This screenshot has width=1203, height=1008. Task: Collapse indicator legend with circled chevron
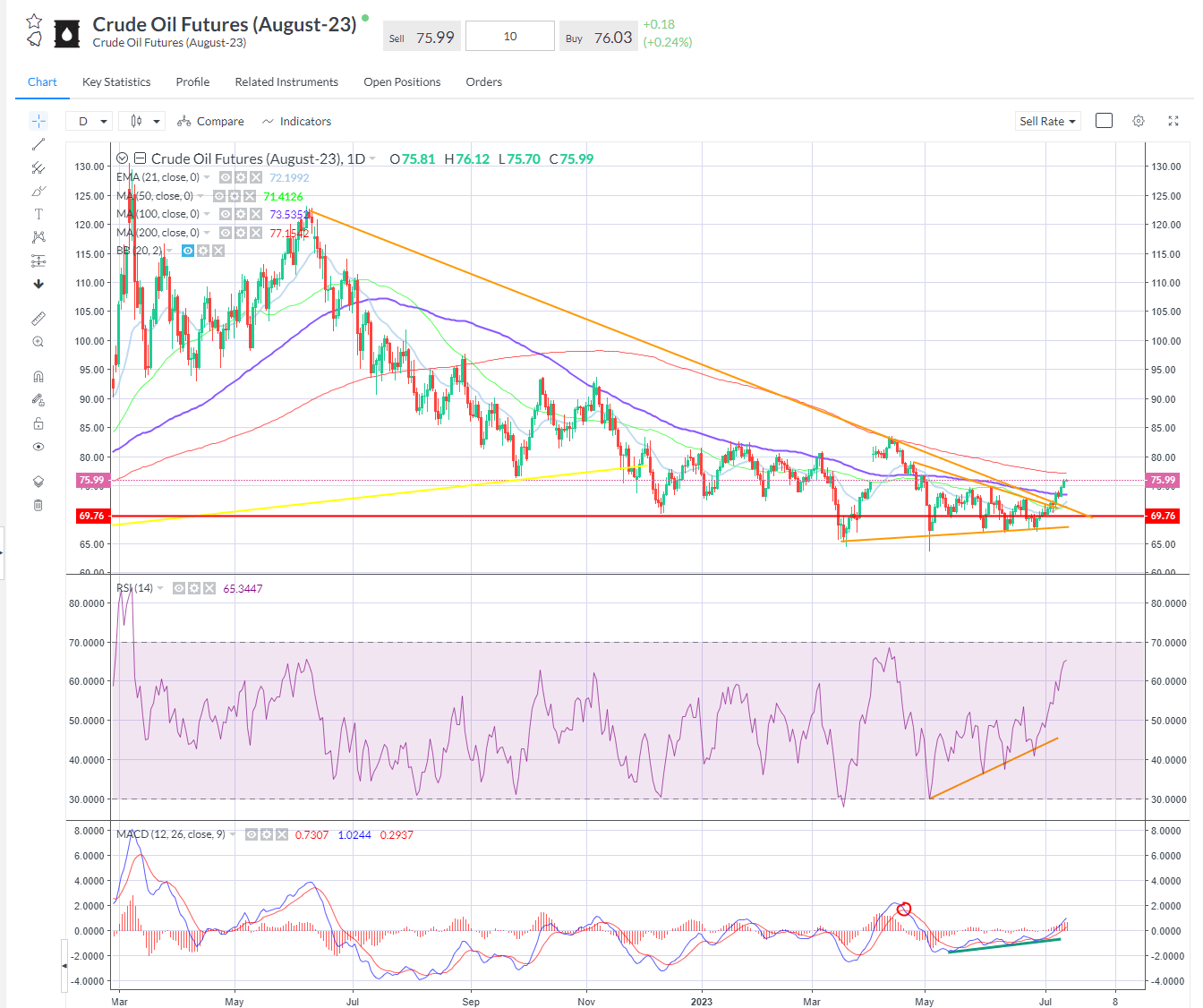123,158
